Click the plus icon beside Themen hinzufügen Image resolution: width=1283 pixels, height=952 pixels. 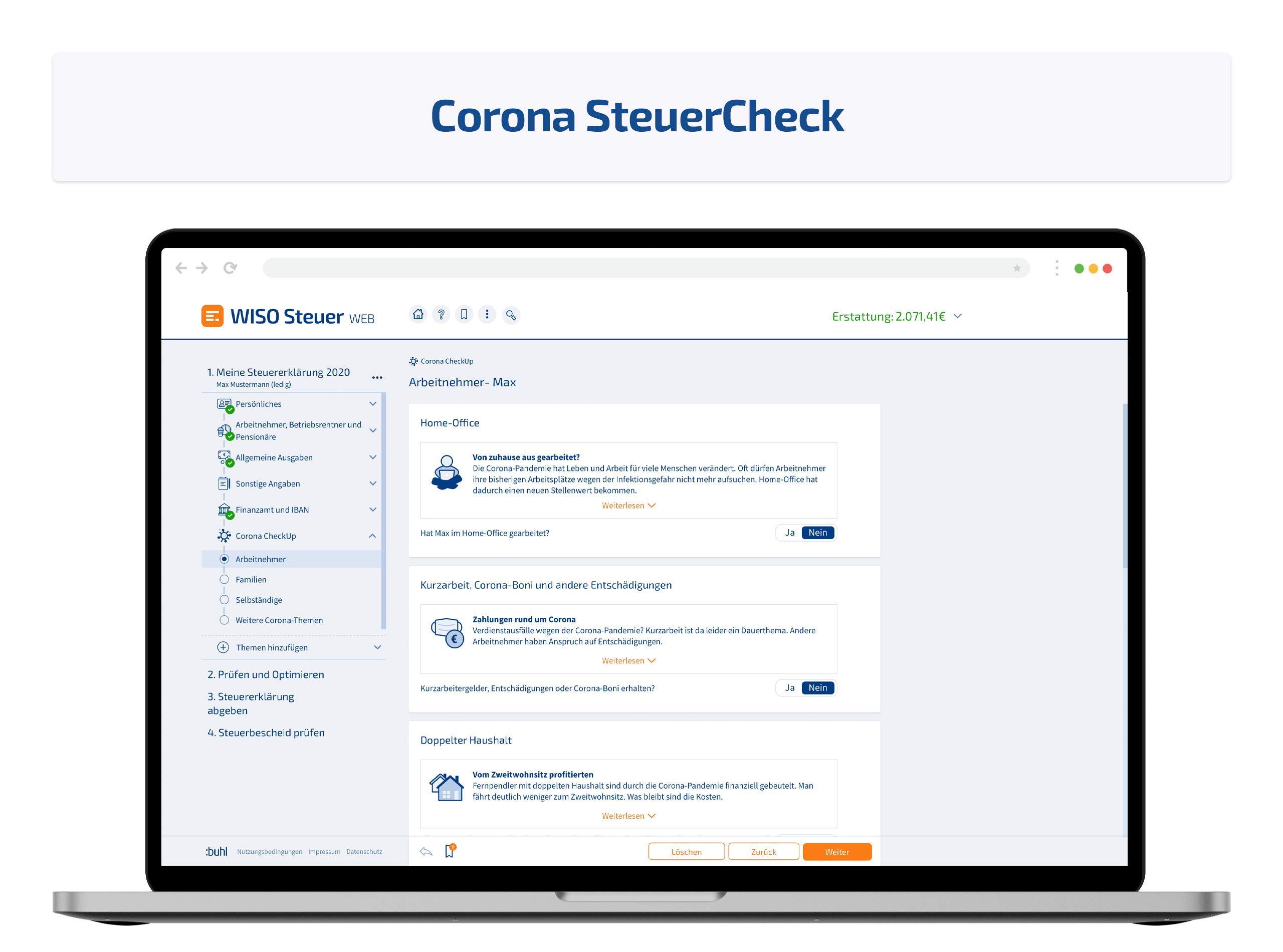pos(223,647)
